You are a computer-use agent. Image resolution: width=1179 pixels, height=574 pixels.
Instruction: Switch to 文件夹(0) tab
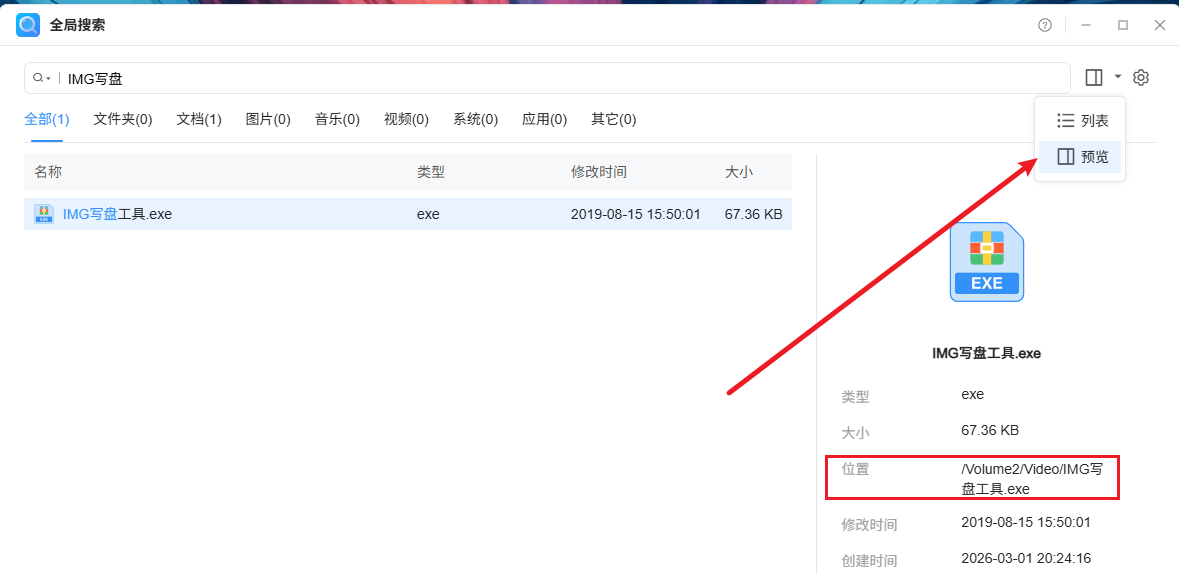coord(123,119)
